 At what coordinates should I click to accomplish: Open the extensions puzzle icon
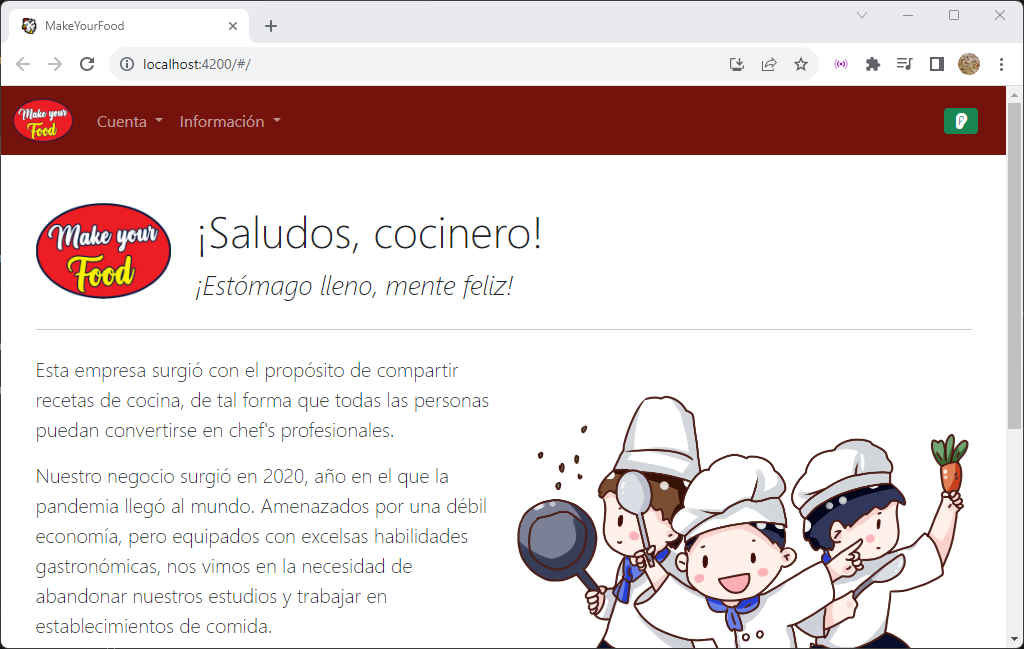pyautogui.click(x=872, y=63)
